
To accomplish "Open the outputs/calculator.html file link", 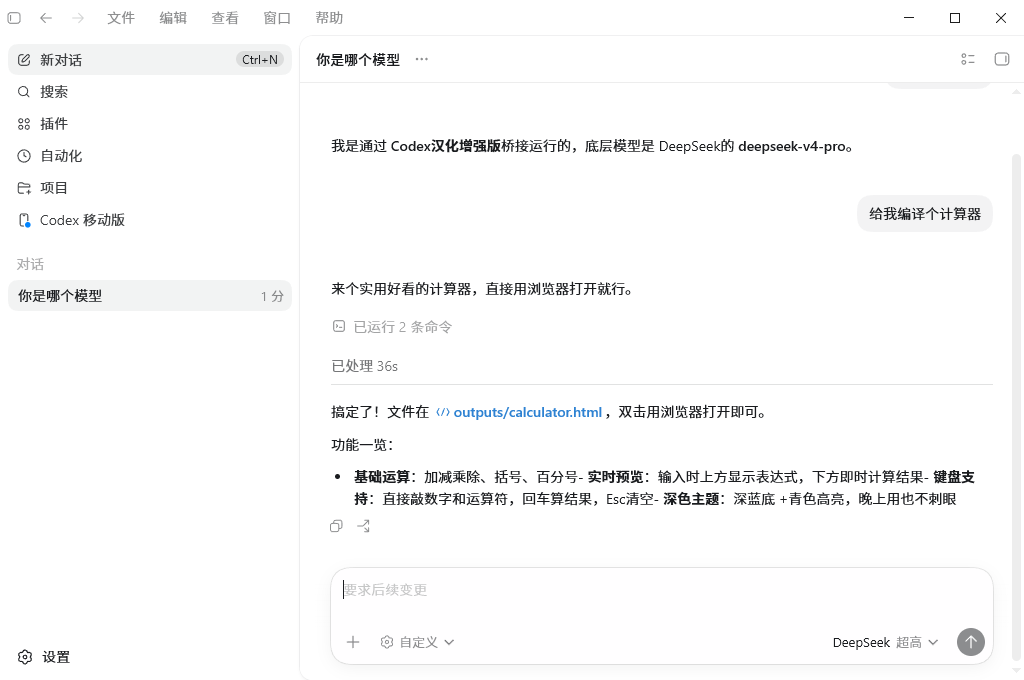I will point(519,412).
